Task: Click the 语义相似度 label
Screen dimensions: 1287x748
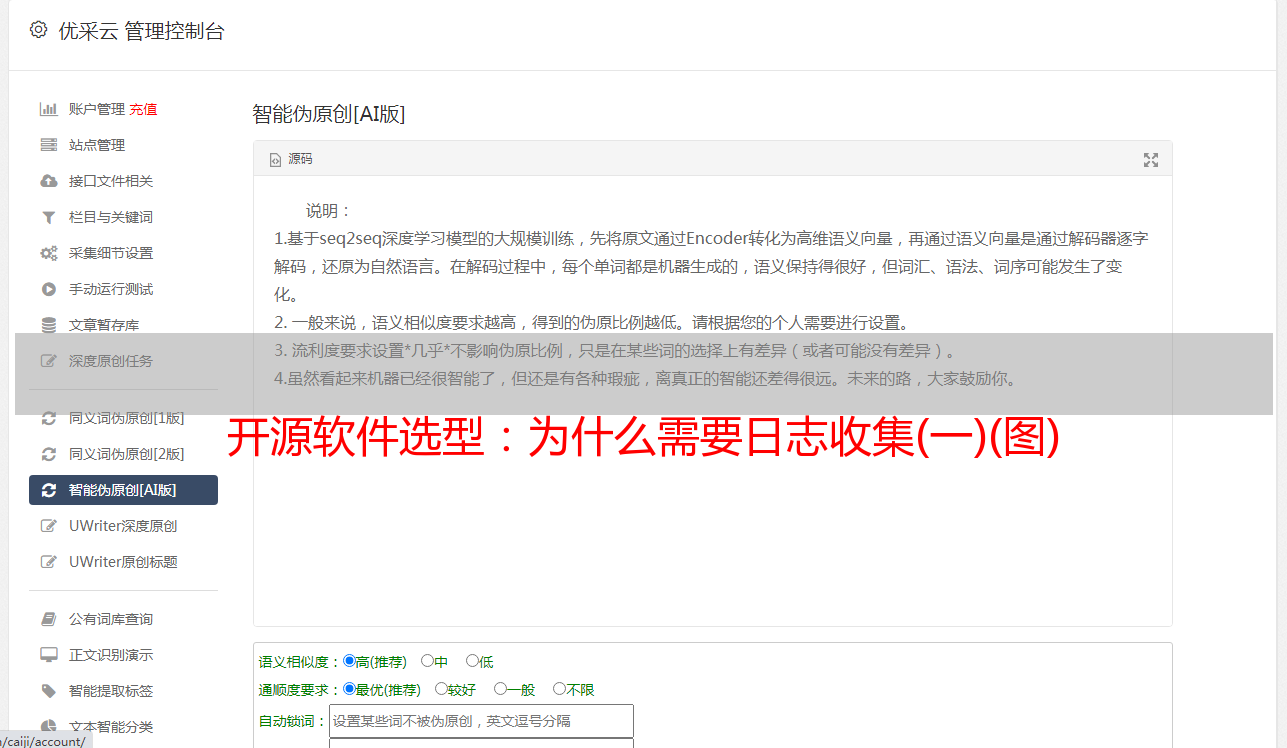Action: (x=297, y=662)
